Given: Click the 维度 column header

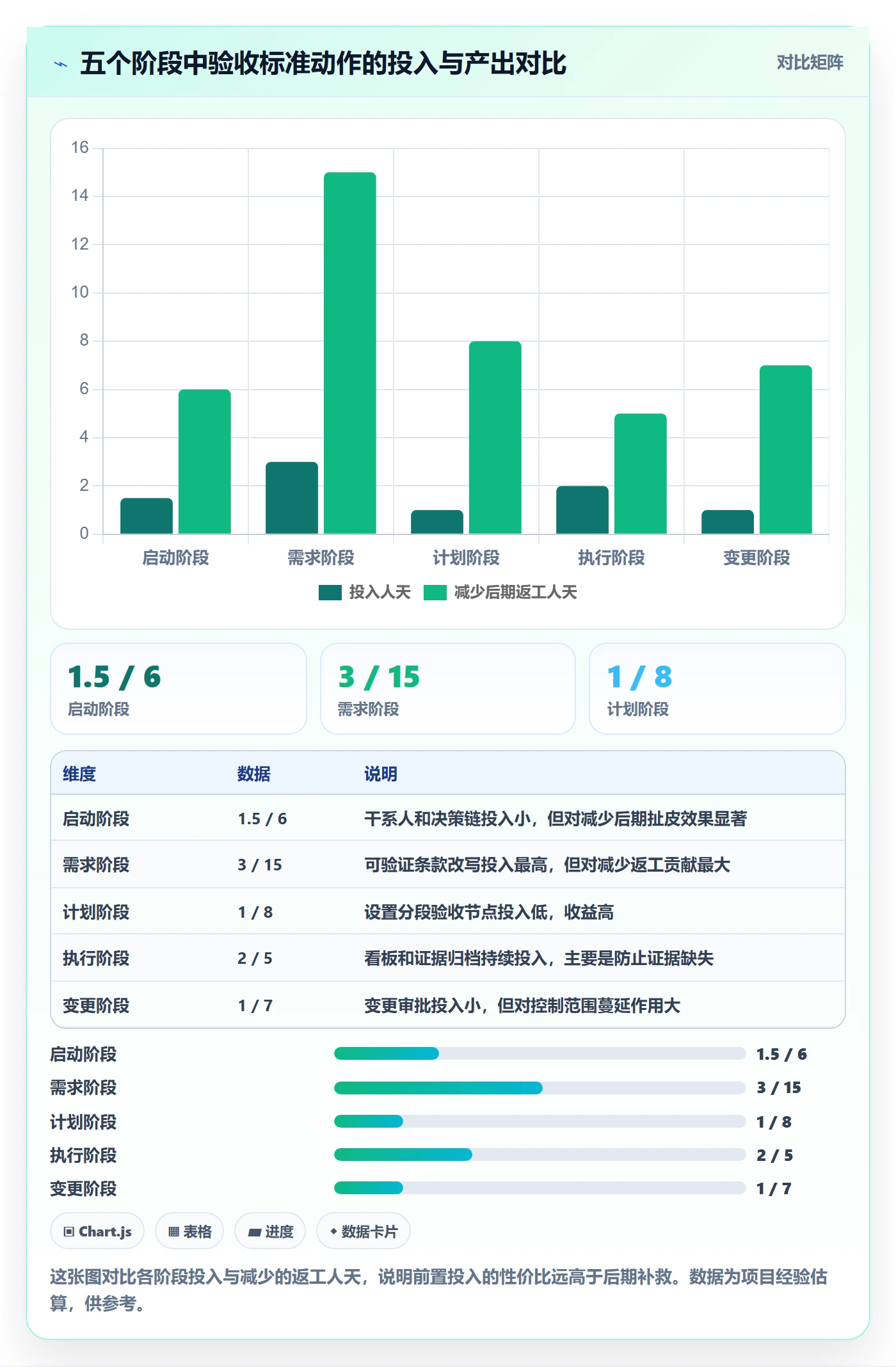Looking at the screenshot, I should point(79,774).
